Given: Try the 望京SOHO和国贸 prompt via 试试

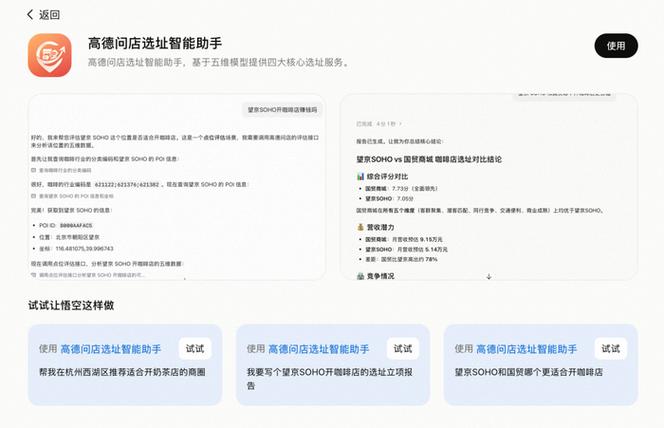Looking at the screenshot, I should click(x=611, y=348).
